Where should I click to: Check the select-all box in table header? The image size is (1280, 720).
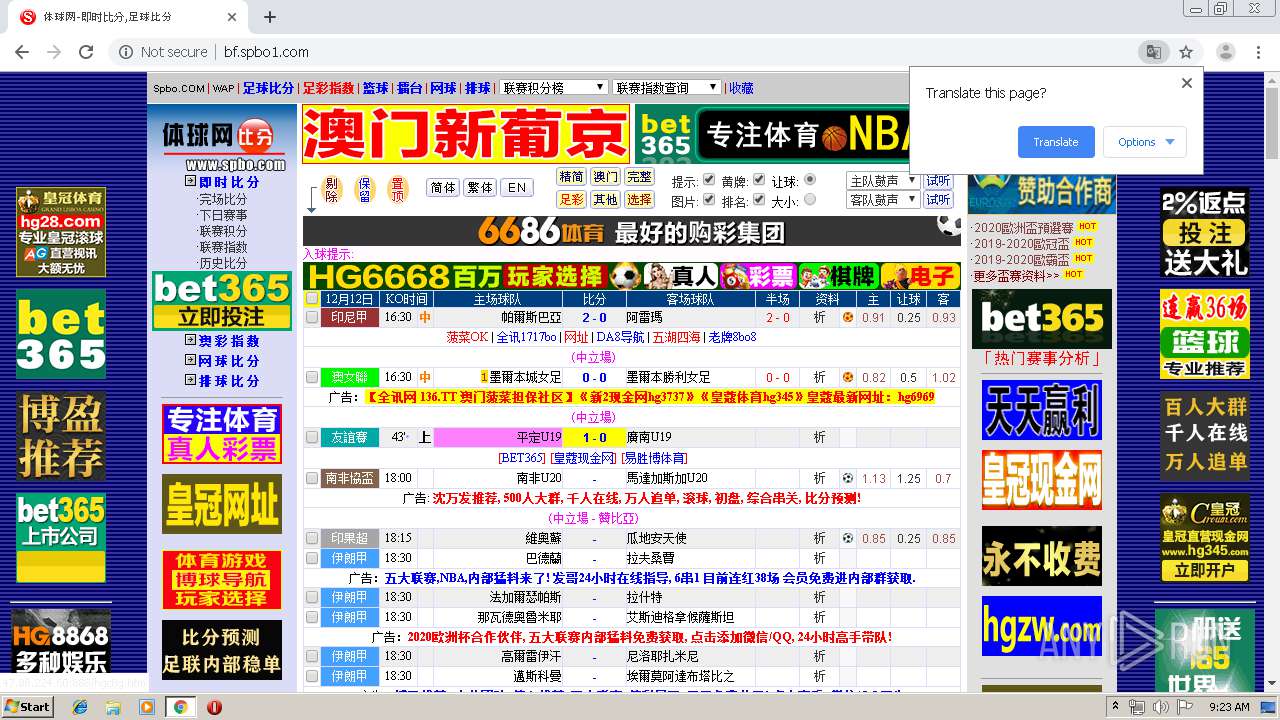tap(312, 298)
